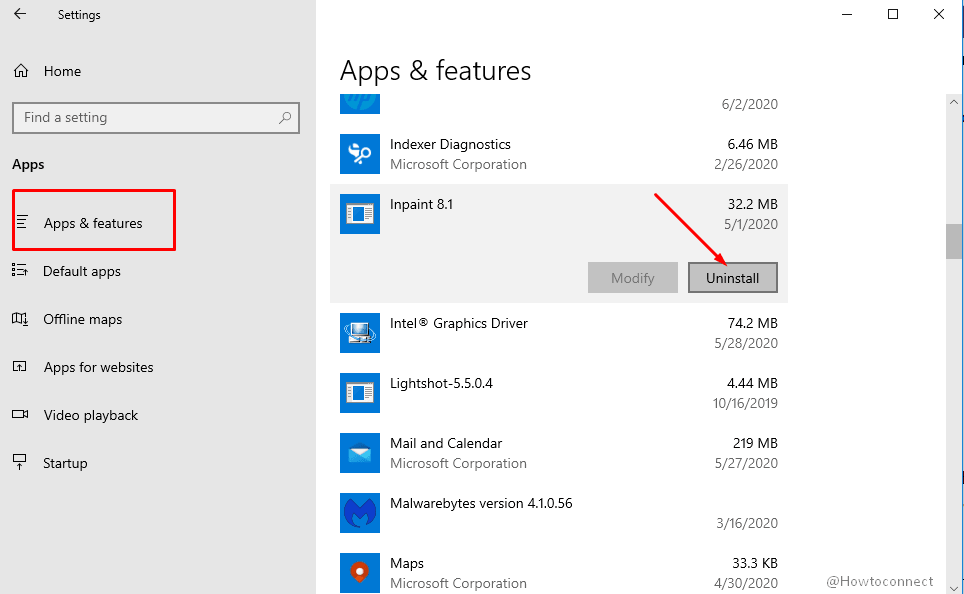
Task: Select the Mail and Calendar entry
Action: pyautogui.click(x=446, y=443)
